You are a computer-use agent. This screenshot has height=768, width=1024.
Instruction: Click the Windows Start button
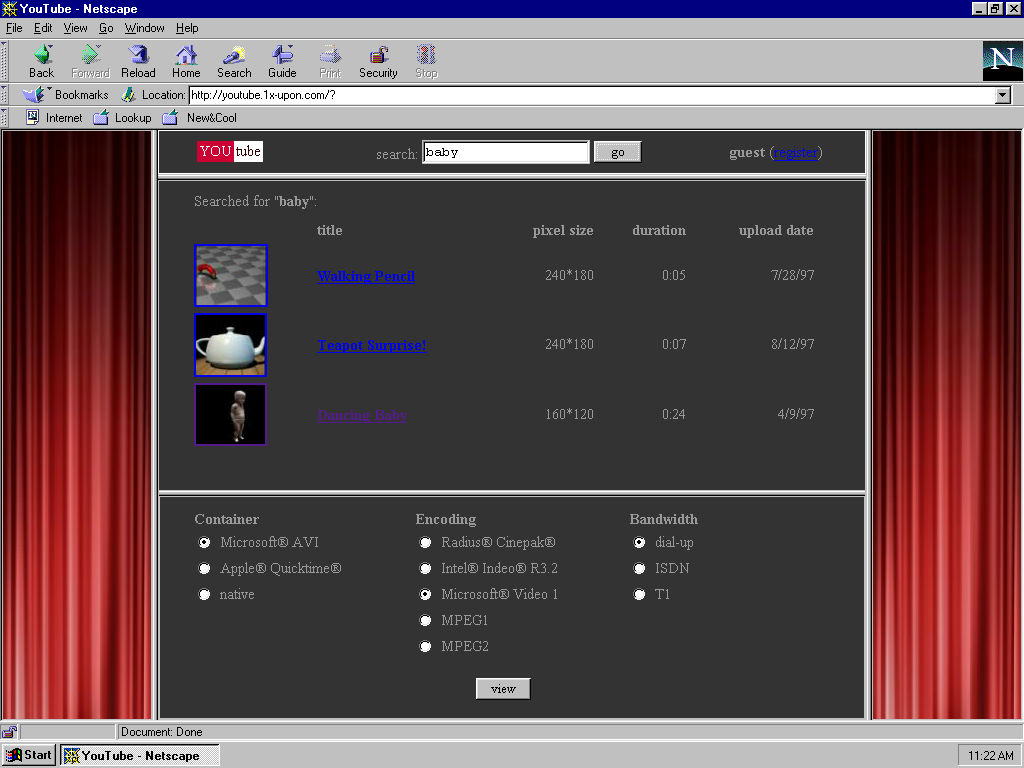tap(29, 755)
